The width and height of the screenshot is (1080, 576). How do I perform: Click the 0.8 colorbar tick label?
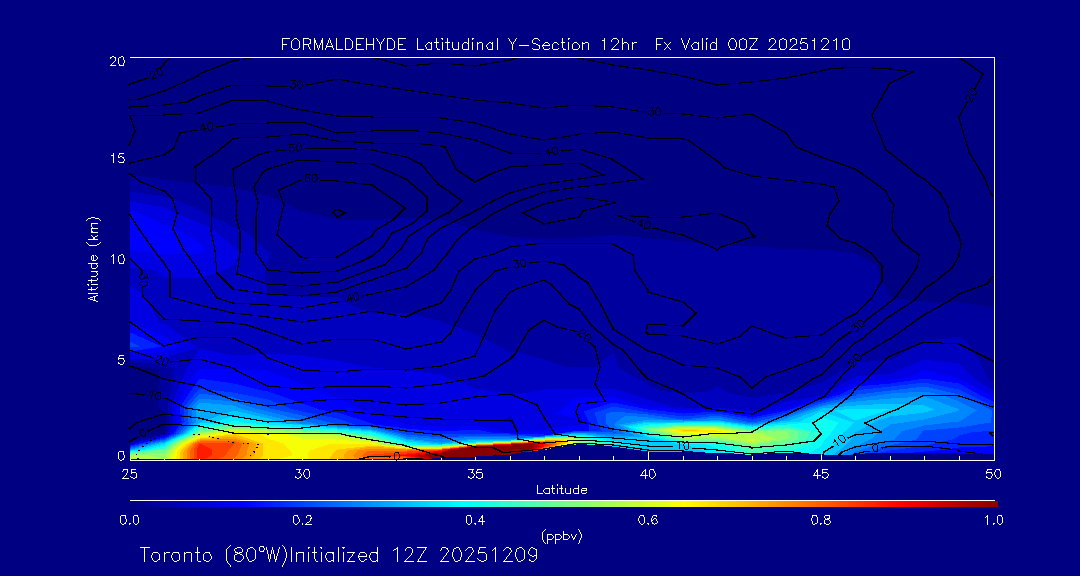click(x=821, y=520)
